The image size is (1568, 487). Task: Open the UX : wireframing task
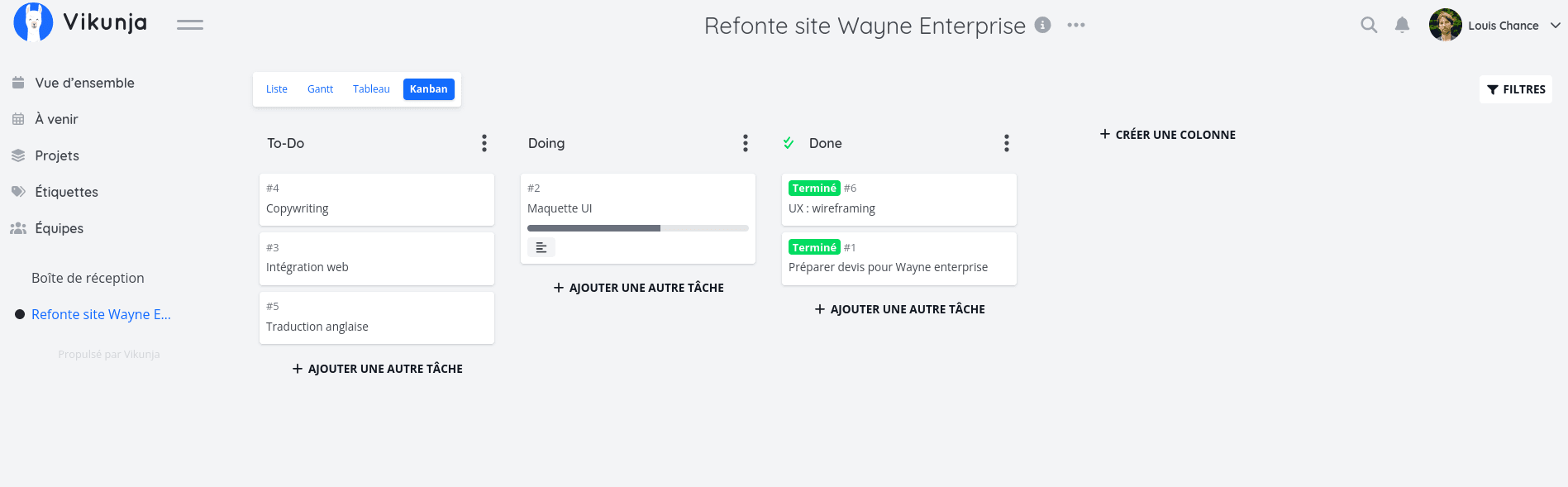[x=899, y=199]
